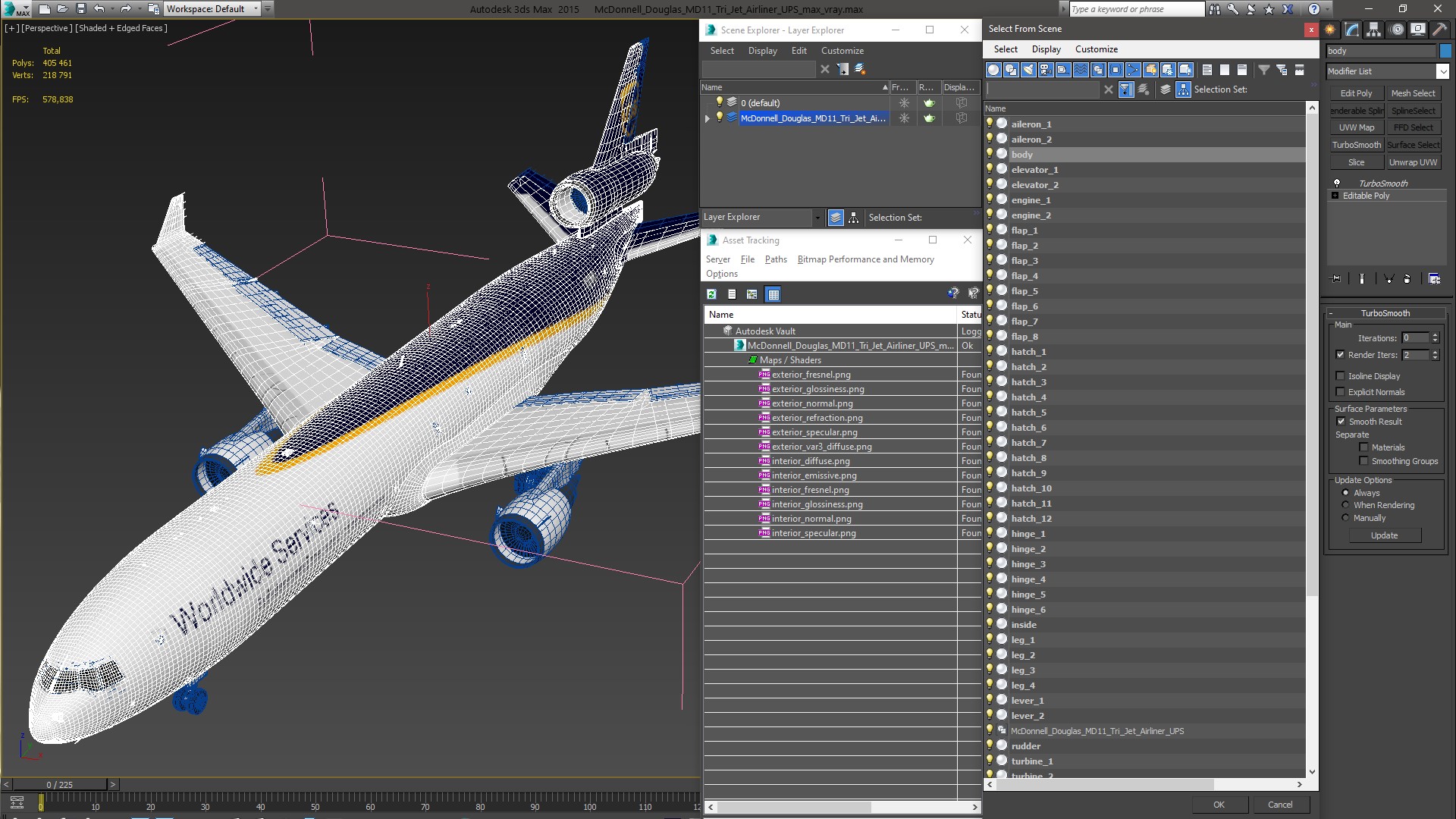The image size is (1456, 819).
Task: Toggle Display Cameras filter in Select From Scene
Action: pos(1046,70)
